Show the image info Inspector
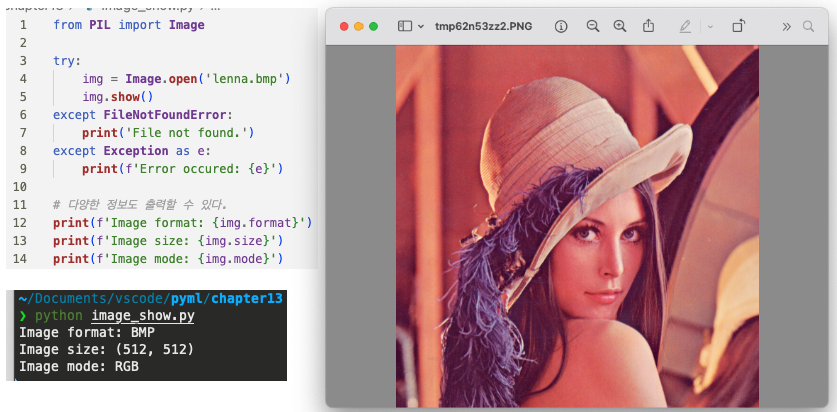Image resolution: width=837 pixels, height=412 pixels. (x=561, y=26)
